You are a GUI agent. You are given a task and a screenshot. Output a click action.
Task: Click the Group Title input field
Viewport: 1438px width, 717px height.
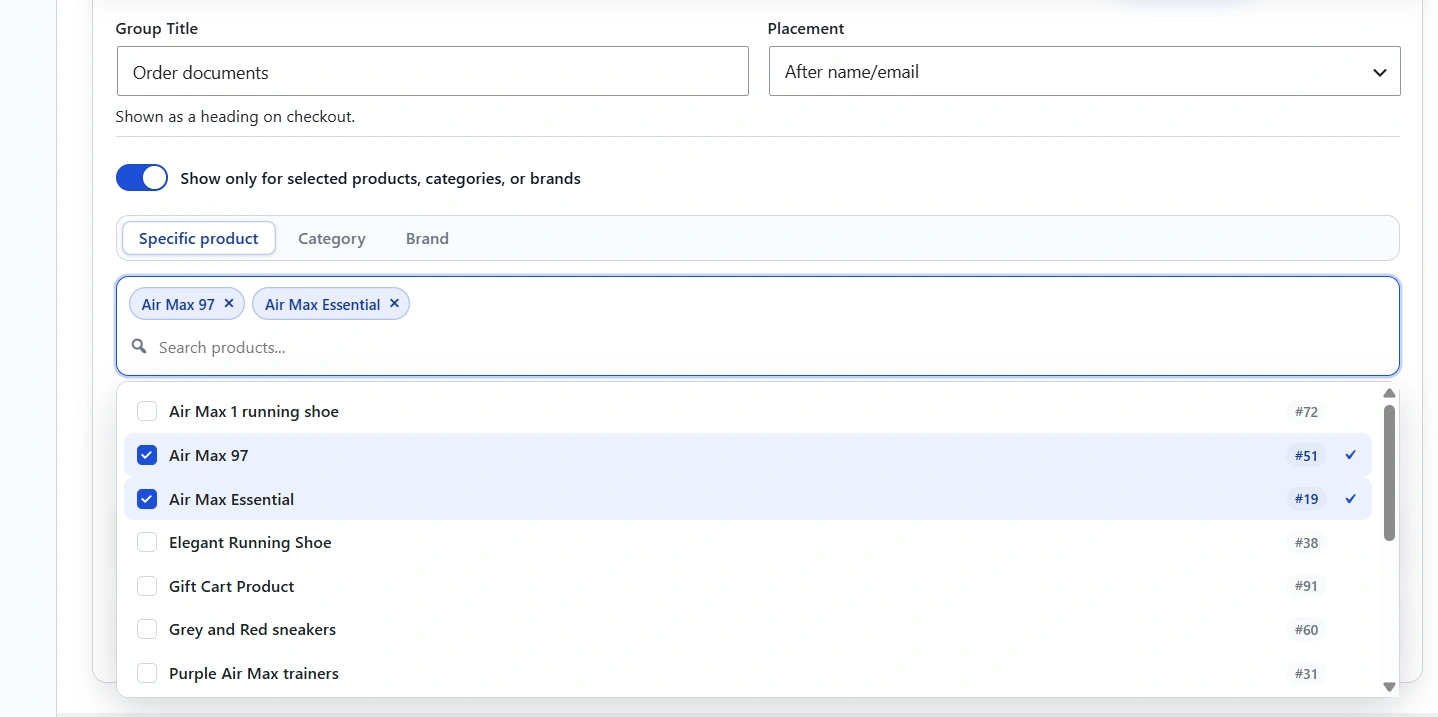[432, 71]
